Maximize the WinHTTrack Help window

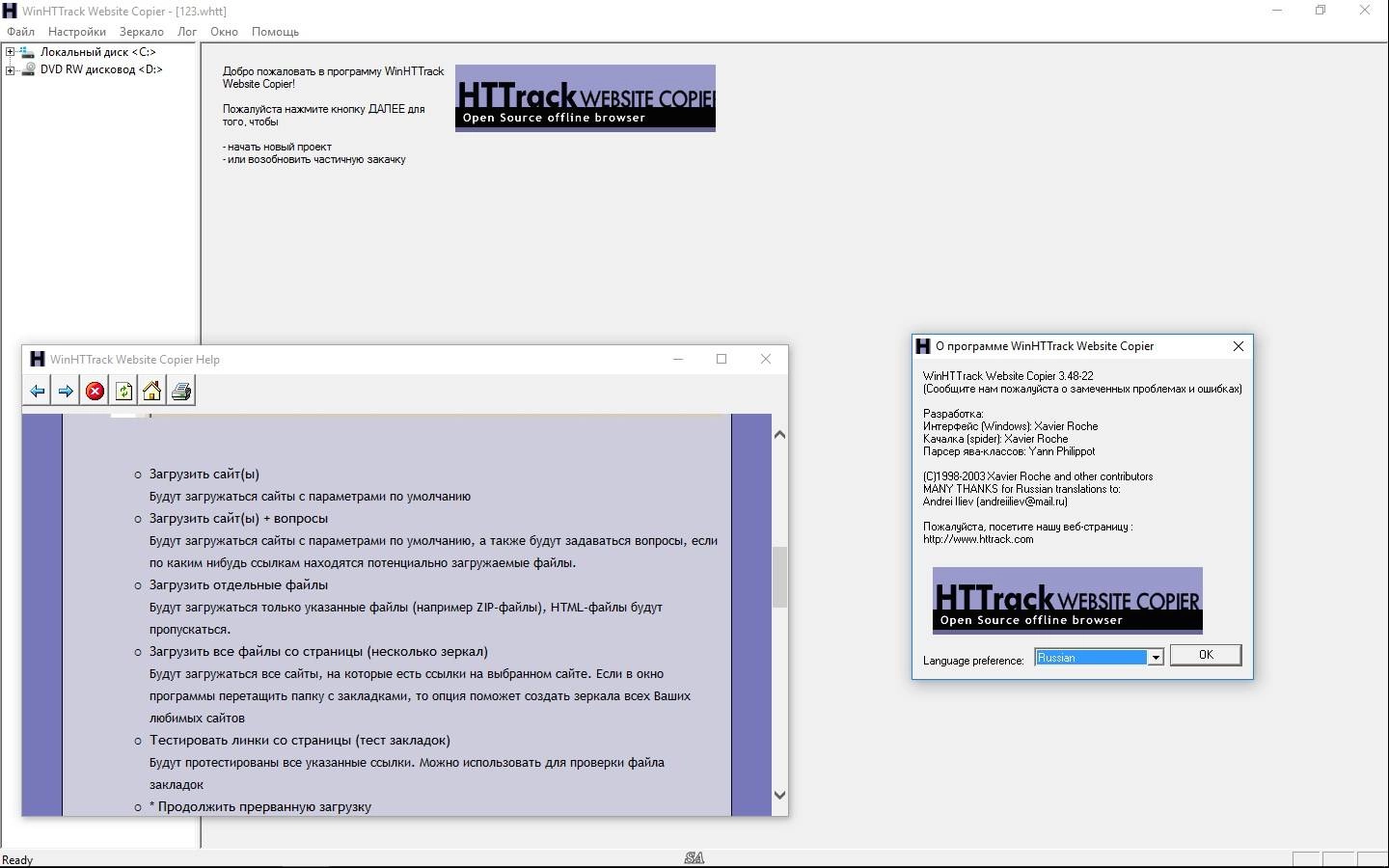pos(722,359)
